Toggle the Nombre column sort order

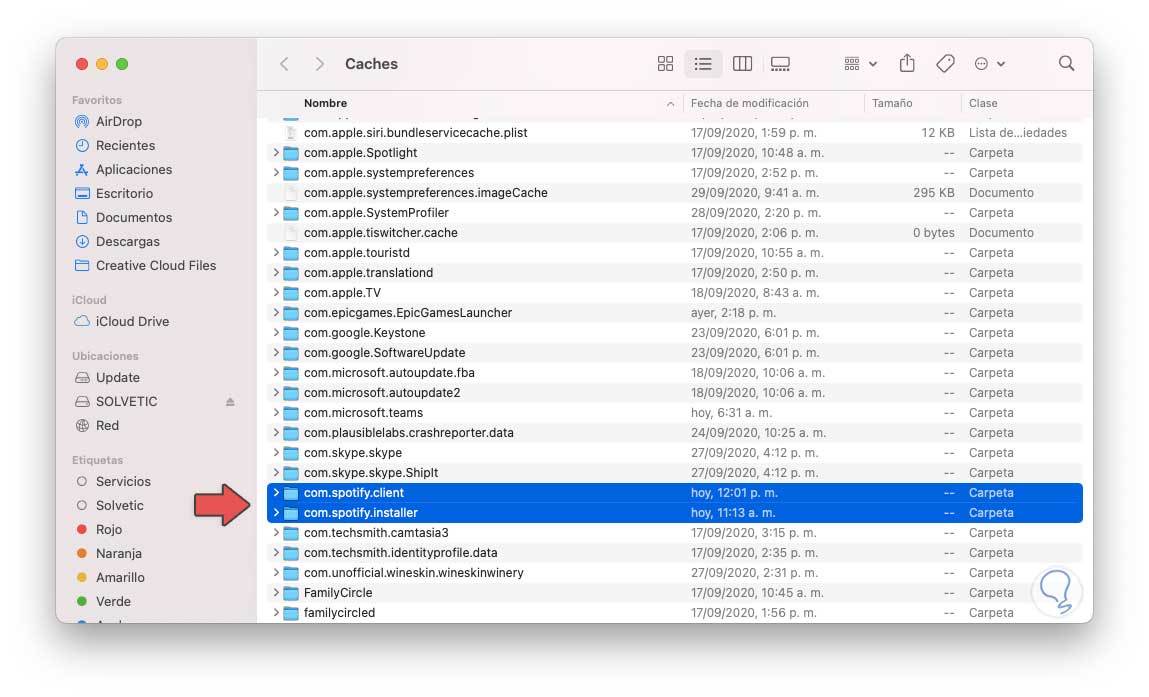[326, 103]
